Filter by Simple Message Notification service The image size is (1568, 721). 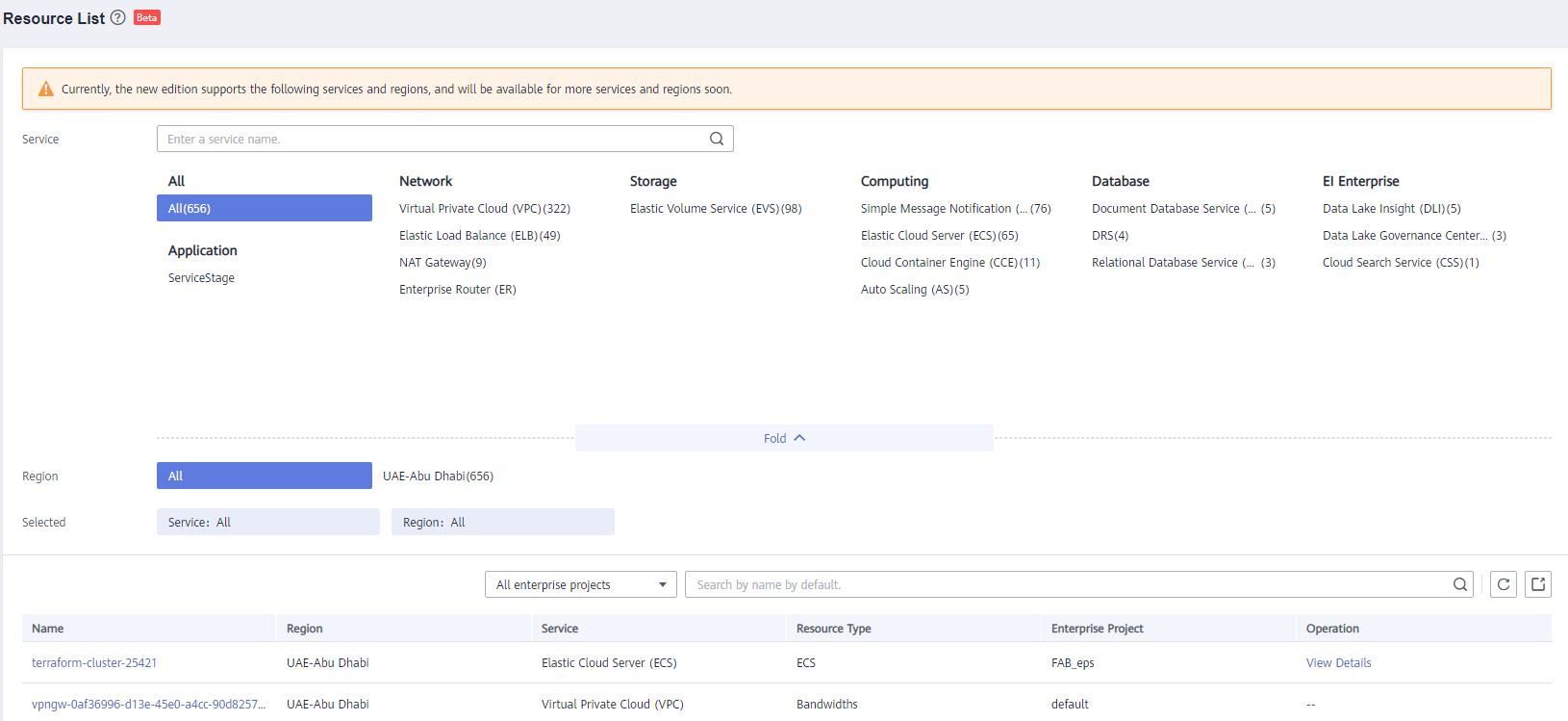956,208
